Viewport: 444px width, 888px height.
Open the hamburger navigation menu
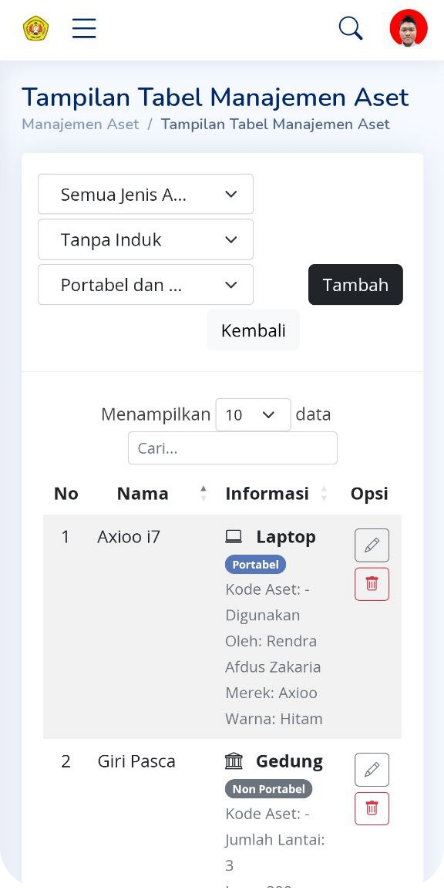[x=84, y=28]
